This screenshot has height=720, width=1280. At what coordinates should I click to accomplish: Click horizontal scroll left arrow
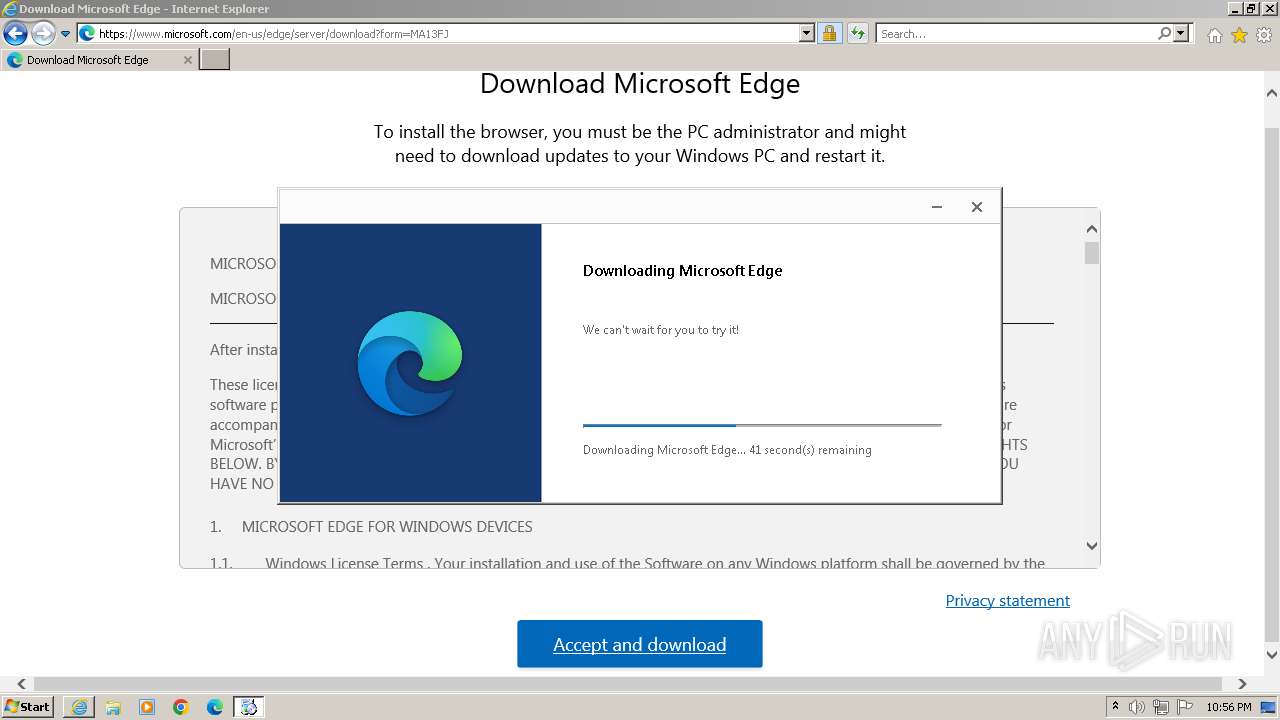point(21,685)
